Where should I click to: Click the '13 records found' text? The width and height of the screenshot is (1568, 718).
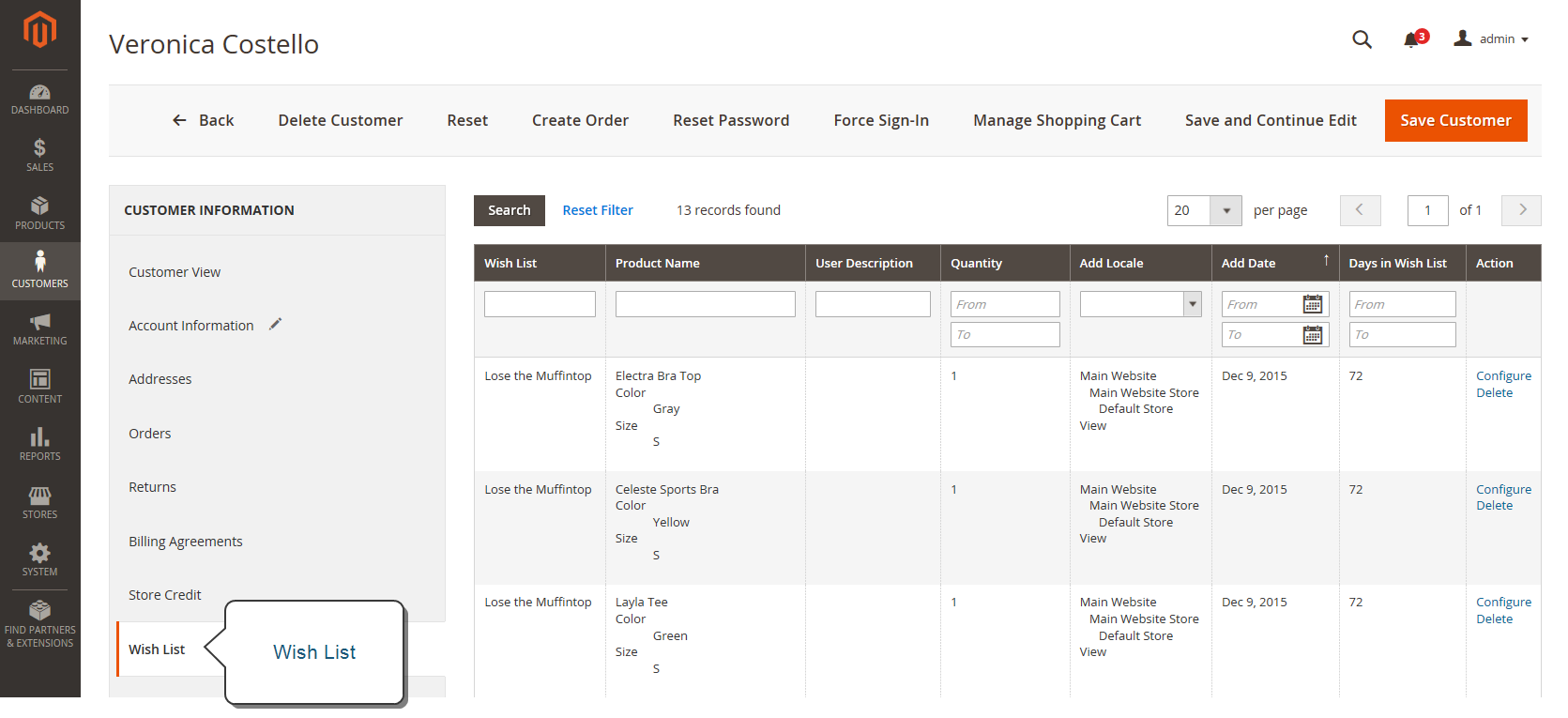point(728,210)
